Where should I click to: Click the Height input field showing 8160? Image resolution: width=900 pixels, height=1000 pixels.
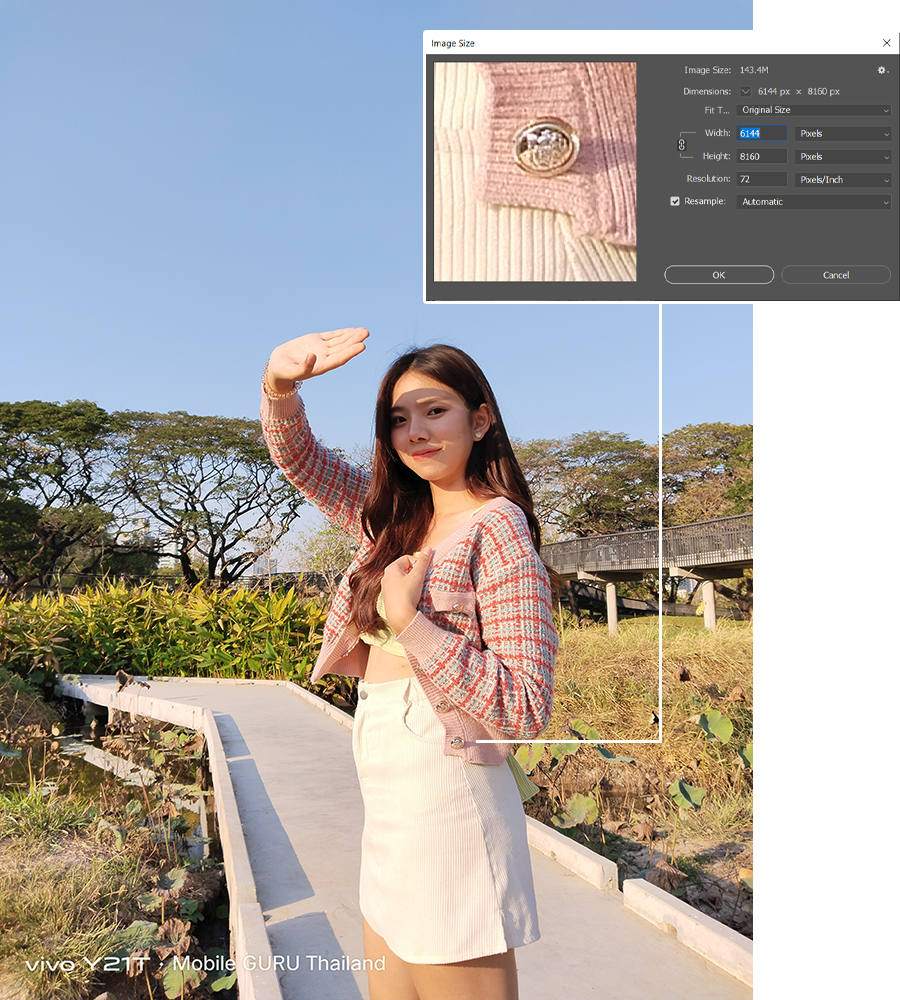click(761, 157)
